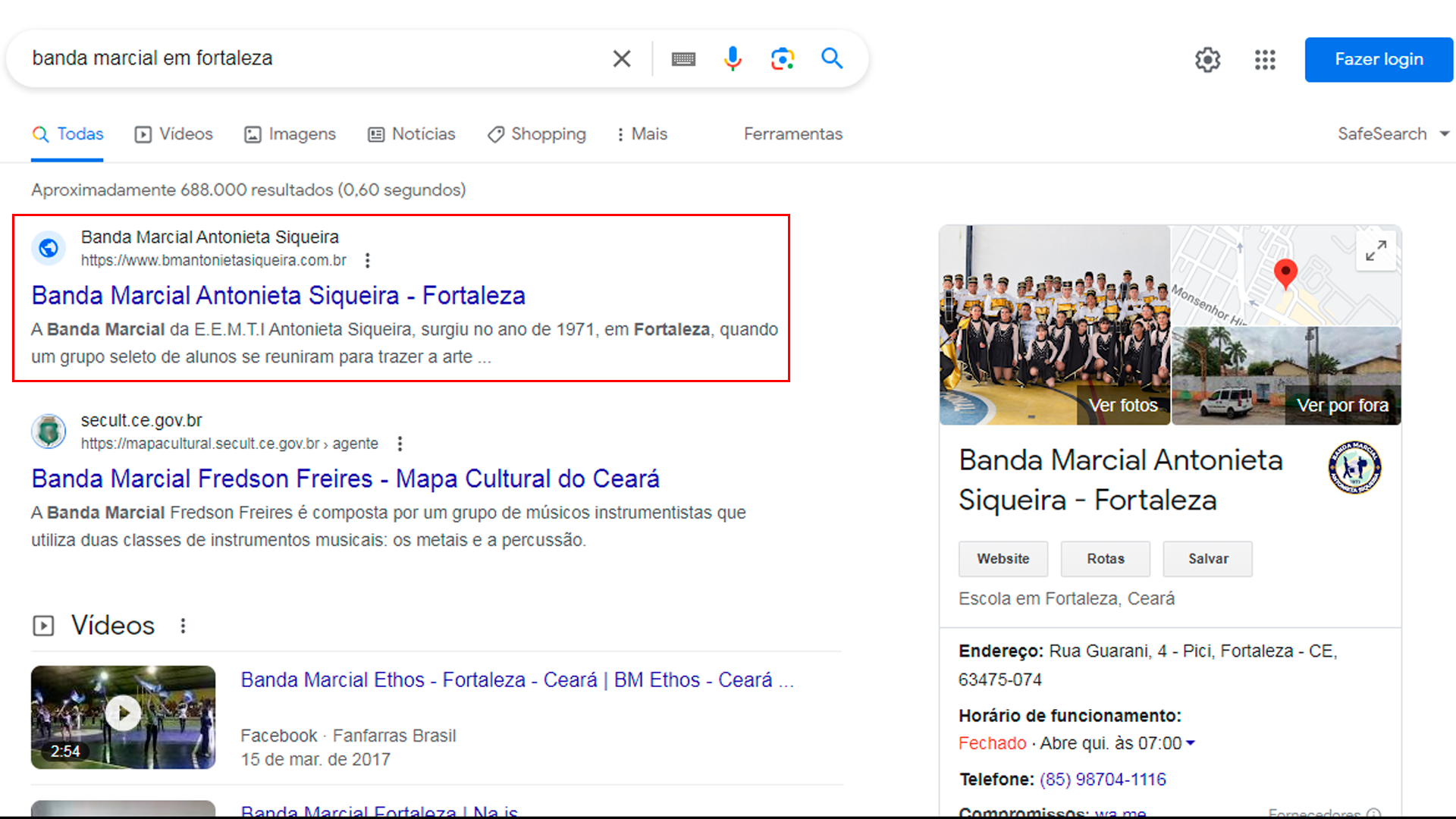
Task: Open Banda Marcial Ethos - Fortaleza video link
Action: (517, 680)
